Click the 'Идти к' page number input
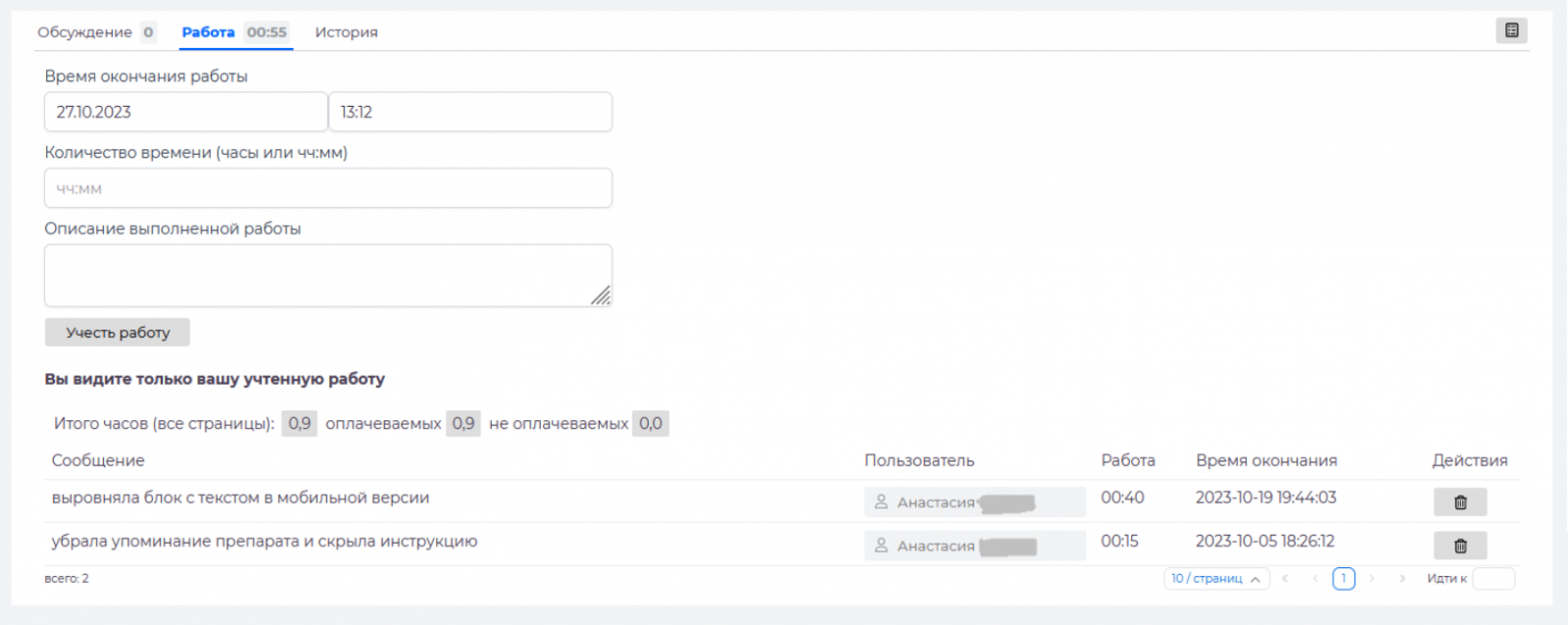Image resolution: width=1568 pixels, height=625 pixels. click(1493, 579)
